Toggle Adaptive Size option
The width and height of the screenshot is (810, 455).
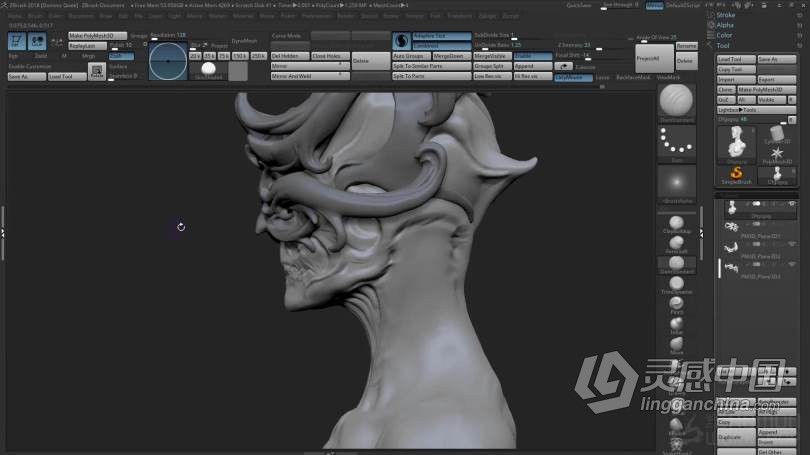[442, 36]
